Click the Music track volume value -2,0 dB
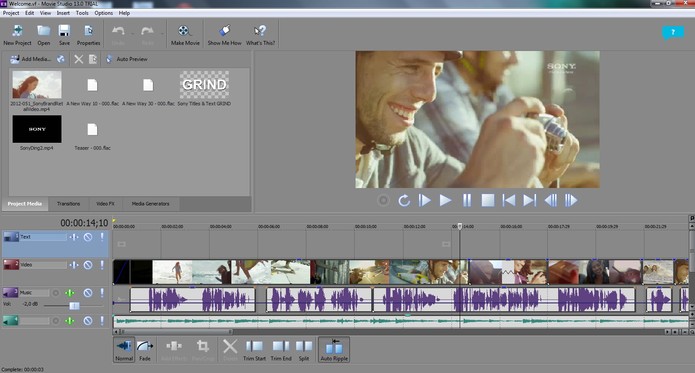Screen dimensions: 695x373 pos(29,304)
